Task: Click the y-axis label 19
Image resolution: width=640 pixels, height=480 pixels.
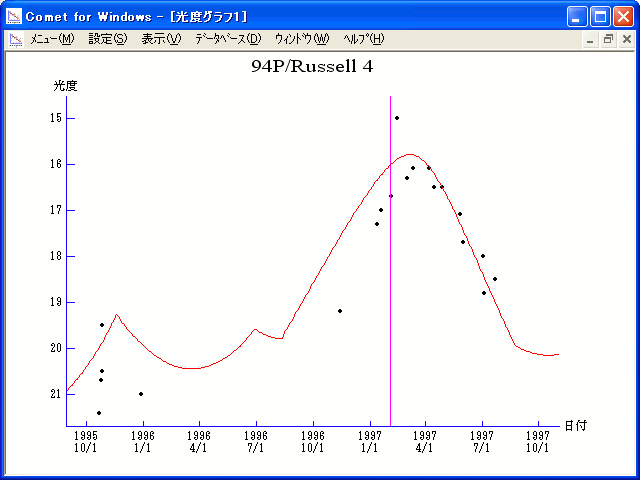Action: (x=56, y=302)
